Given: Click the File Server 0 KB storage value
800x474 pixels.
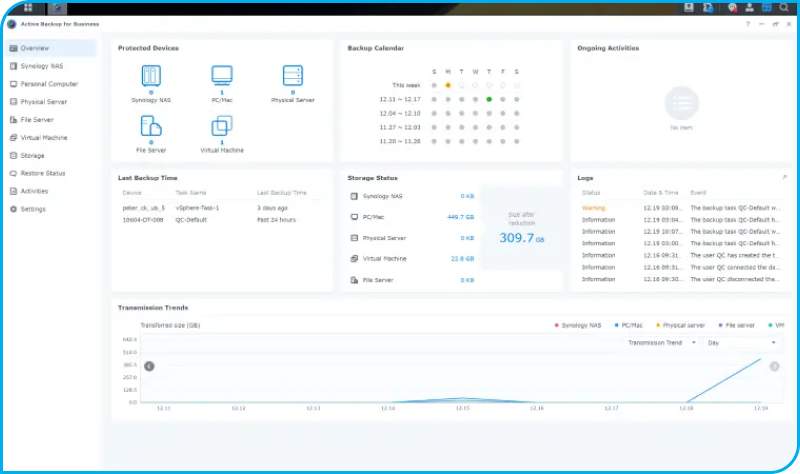Looking at the screenshot, I should [x=467, y=280].
